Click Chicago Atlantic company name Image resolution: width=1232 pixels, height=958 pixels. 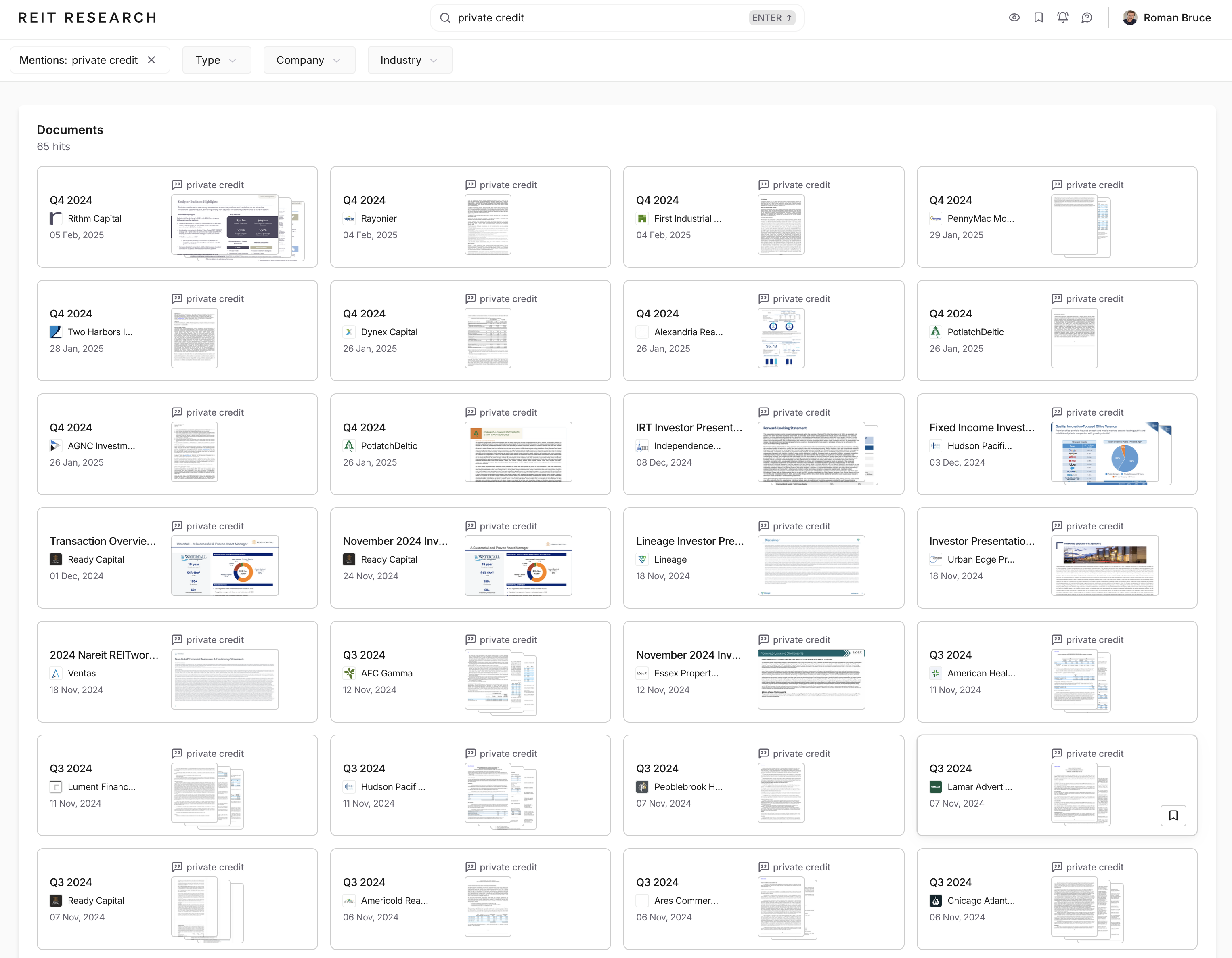(x=982, y=901)
